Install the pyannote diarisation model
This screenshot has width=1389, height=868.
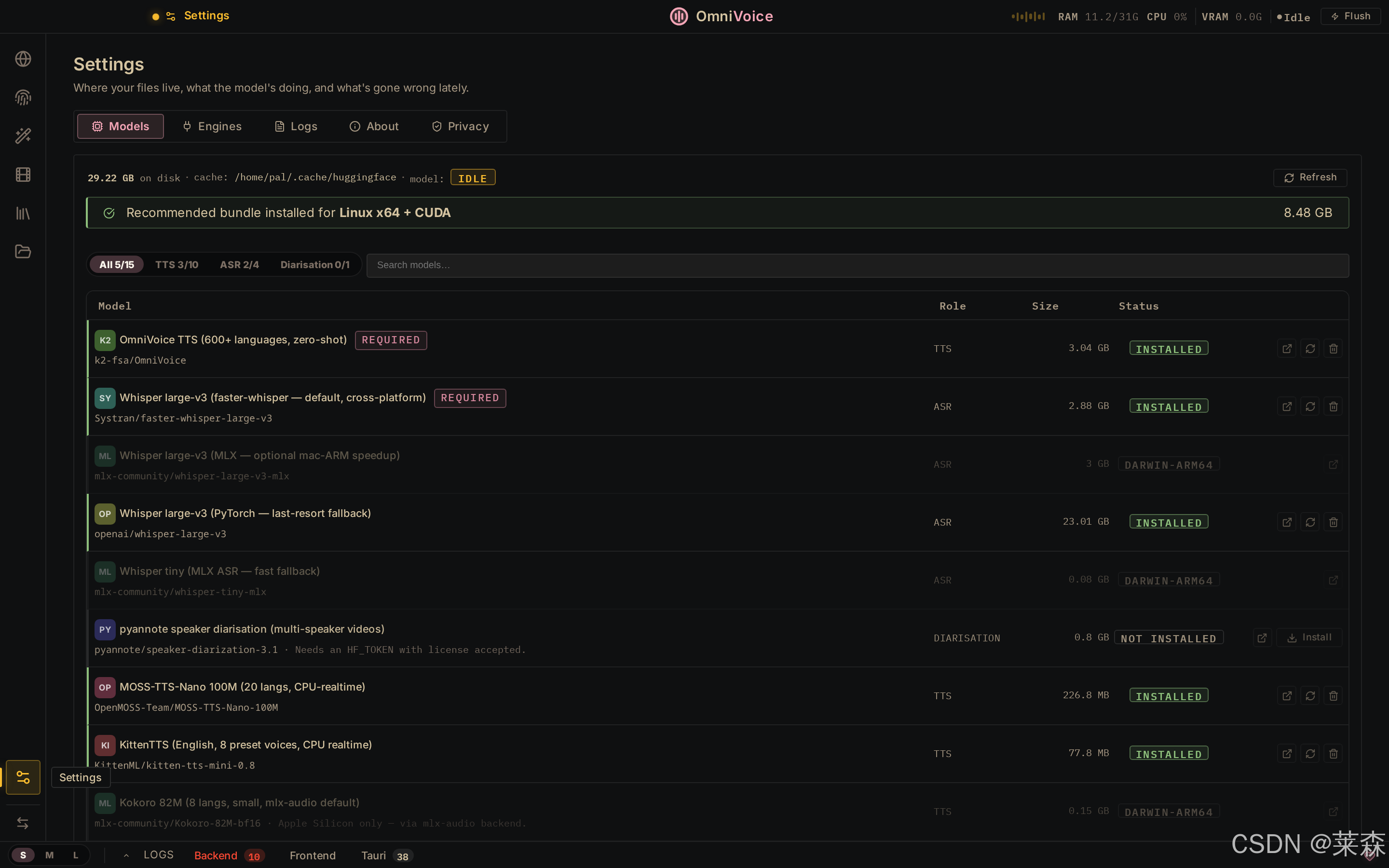(x=1309, y=637)
